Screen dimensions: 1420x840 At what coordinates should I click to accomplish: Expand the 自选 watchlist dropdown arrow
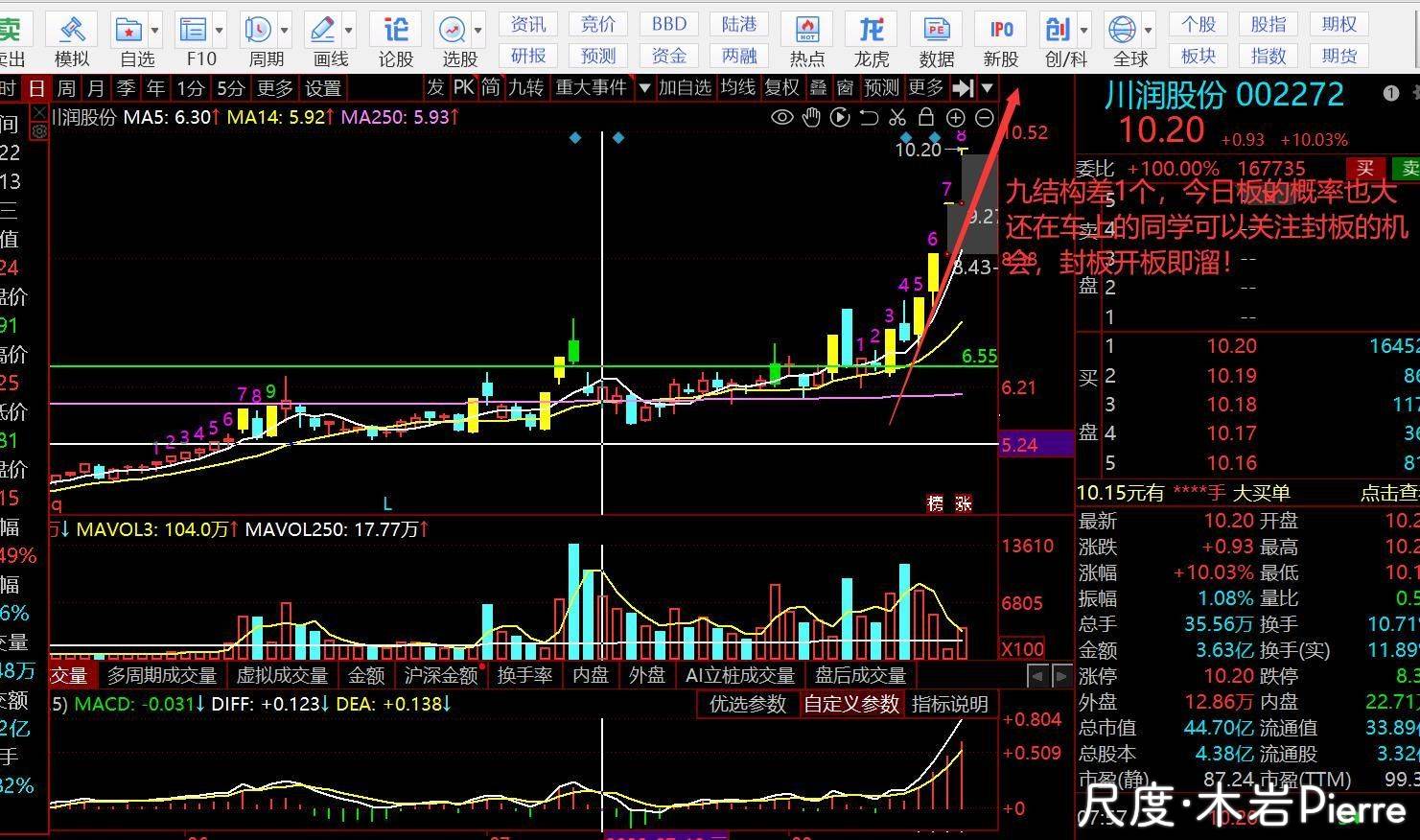[x=156, y=30]
